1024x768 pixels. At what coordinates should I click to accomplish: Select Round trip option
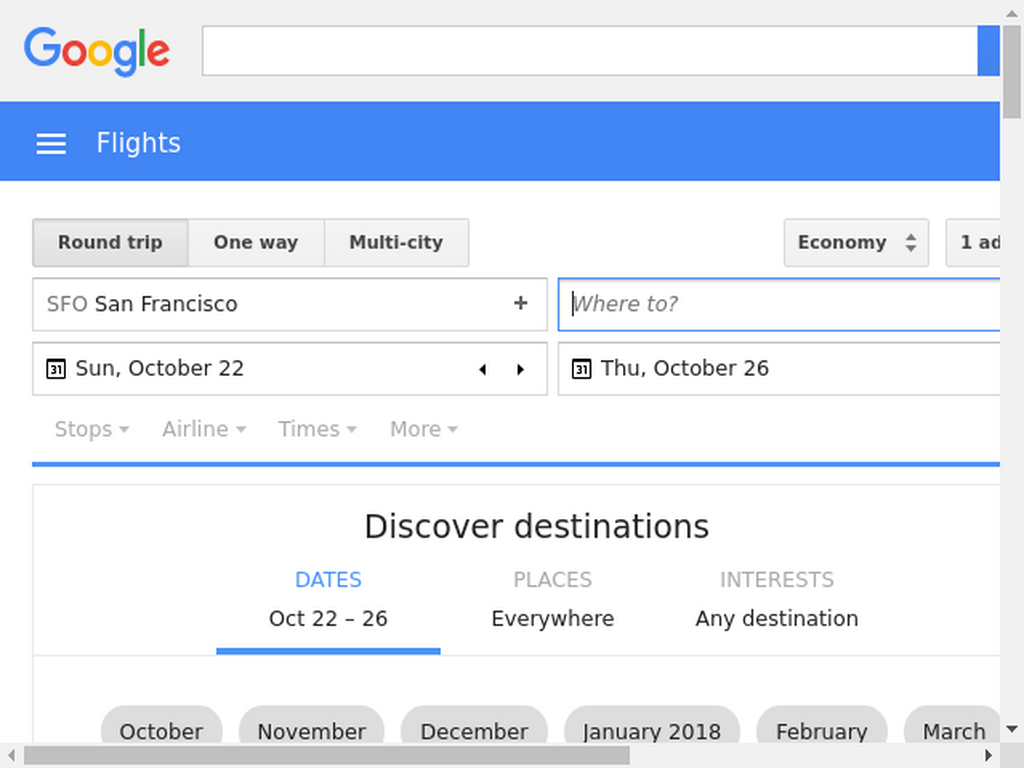pos(110,242)
